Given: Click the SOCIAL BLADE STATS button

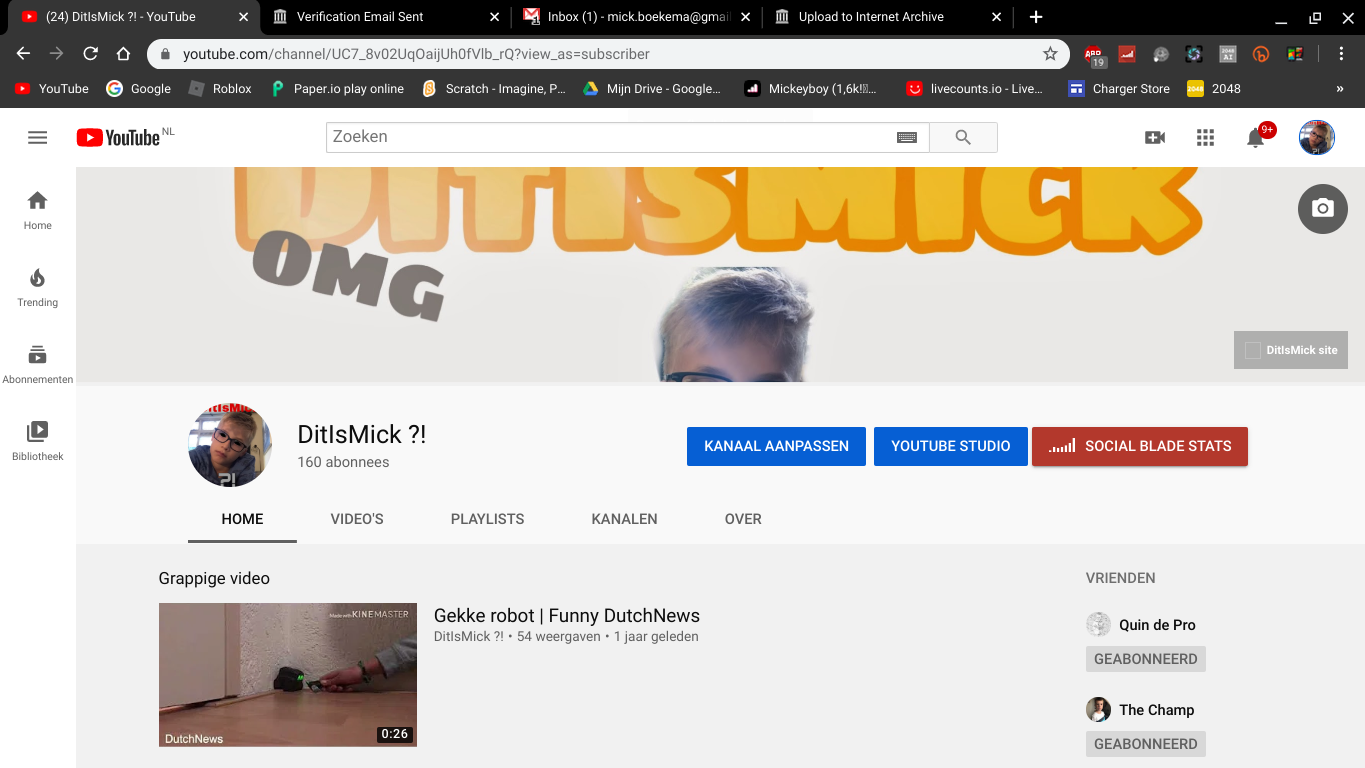Looking at the screenshot, I should click(x=1140, y=446).
